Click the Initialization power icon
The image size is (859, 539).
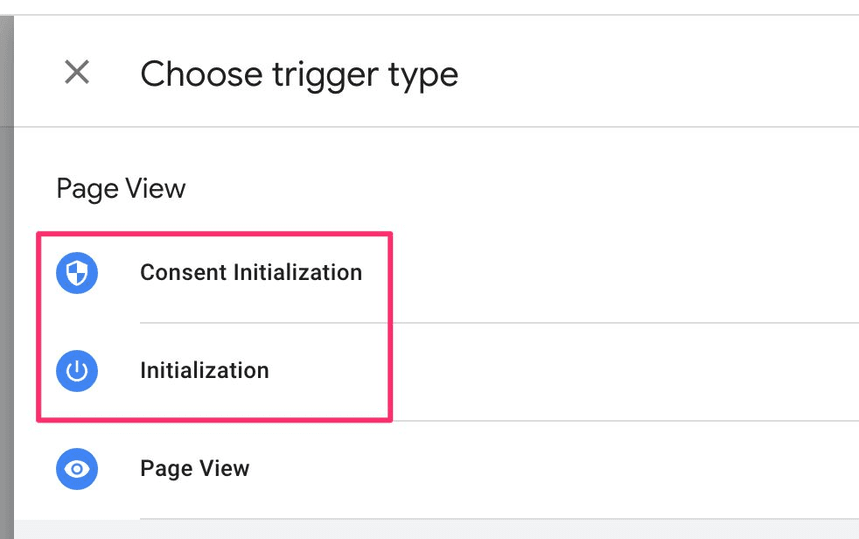click(77, 370)
